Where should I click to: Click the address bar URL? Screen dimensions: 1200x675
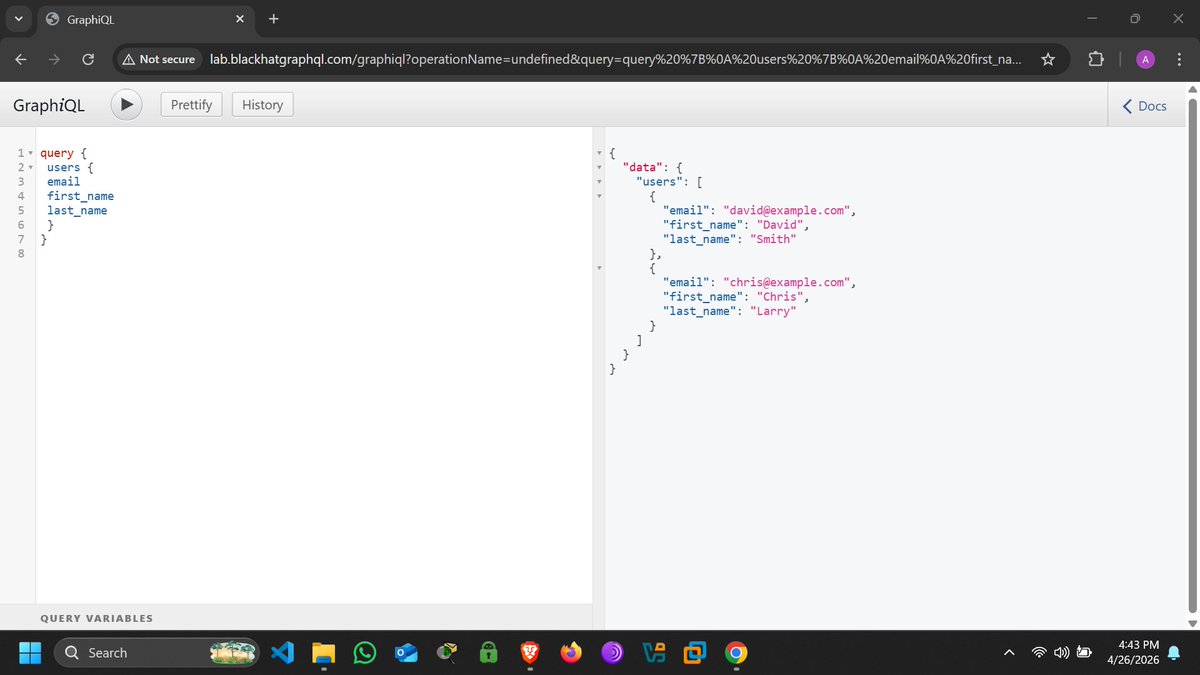[x=615, y=60]
